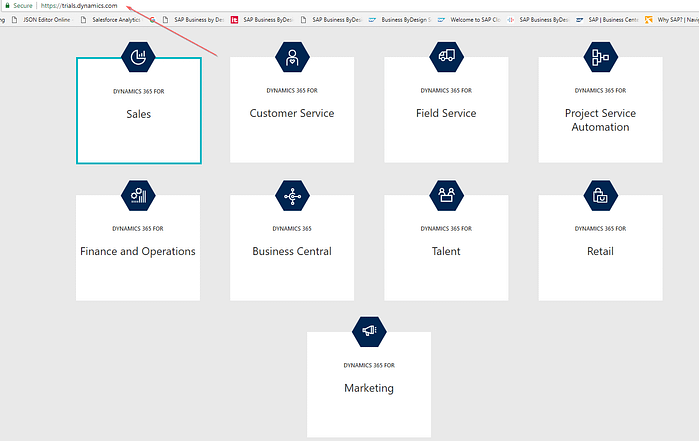Click the Retail shopping bag hexagon icon
This screenshot has height=441, width=699.
click(x=600, y=195)
